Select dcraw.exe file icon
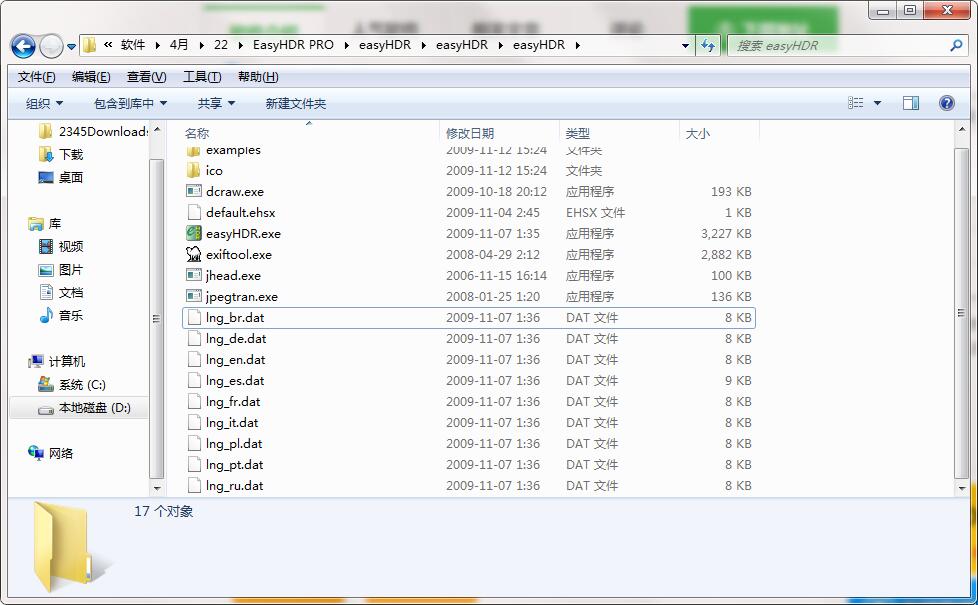The width and height of the screenshot is (978, 605). [x=193, y=191]
